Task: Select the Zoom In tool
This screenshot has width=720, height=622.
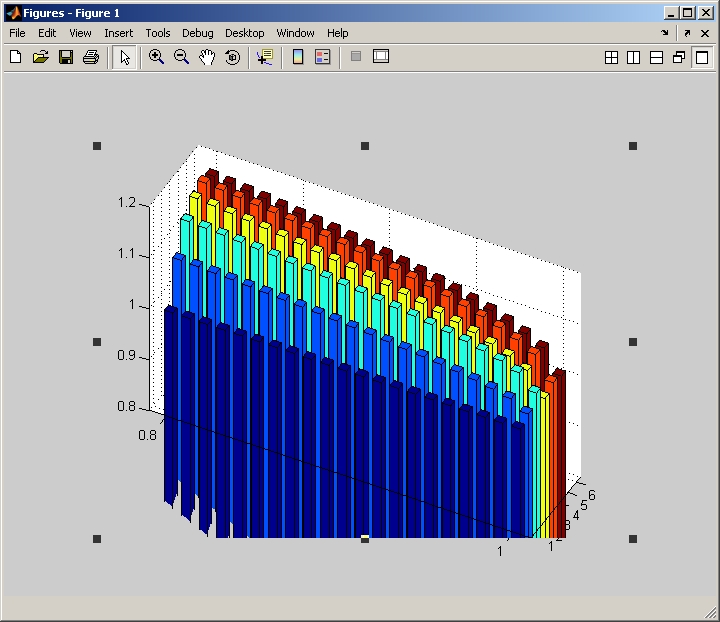Action: 156,57
